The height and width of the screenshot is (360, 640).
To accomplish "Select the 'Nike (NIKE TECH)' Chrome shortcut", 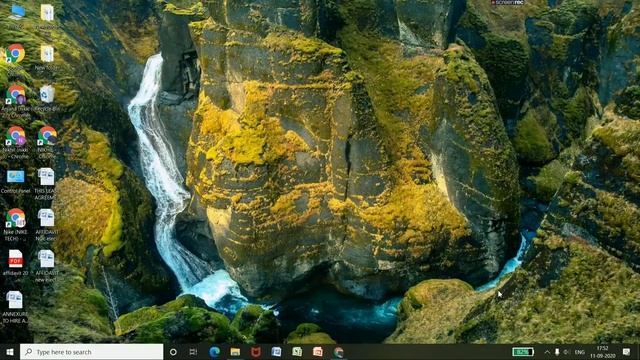I will point(16,224).
